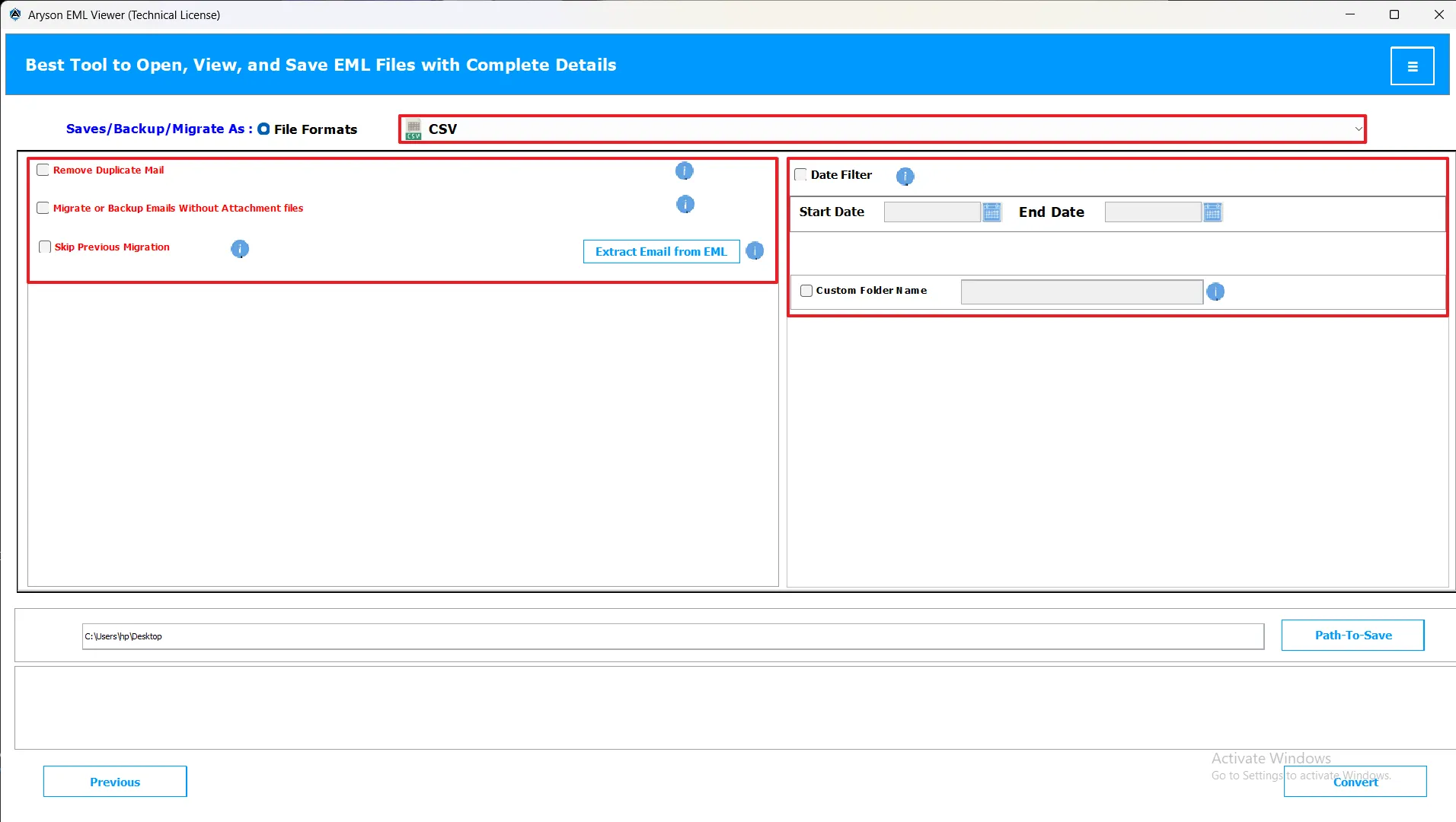Click info icon beside Remove Duplicate Mail
The image size is (1456, 822).
coord(684,171)
